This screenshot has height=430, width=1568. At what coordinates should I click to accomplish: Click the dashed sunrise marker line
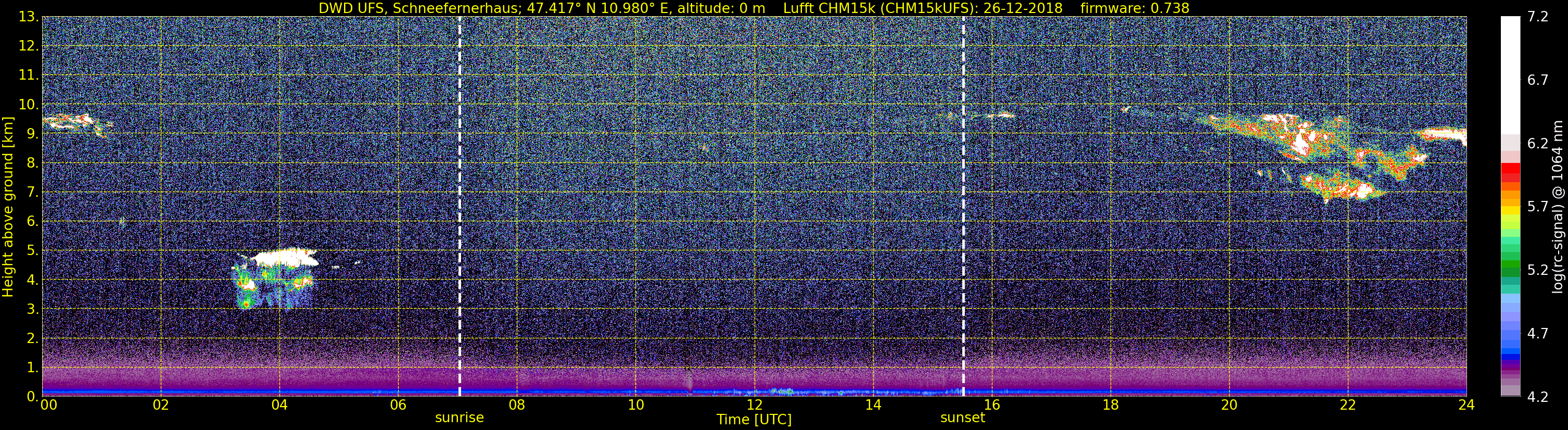click(460, 207)
